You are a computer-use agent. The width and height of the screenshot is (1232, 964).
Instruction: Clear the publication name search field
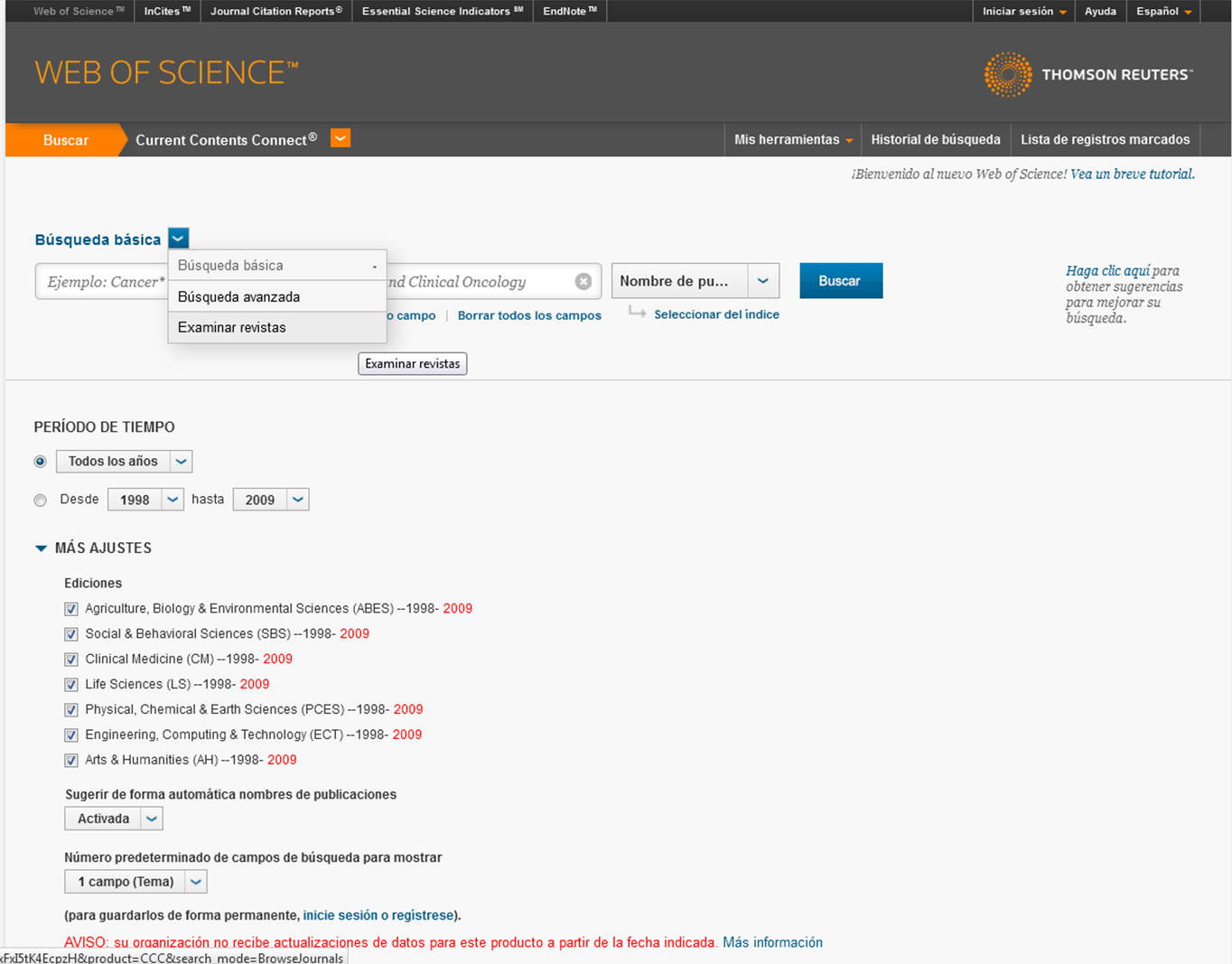point(583,282)
